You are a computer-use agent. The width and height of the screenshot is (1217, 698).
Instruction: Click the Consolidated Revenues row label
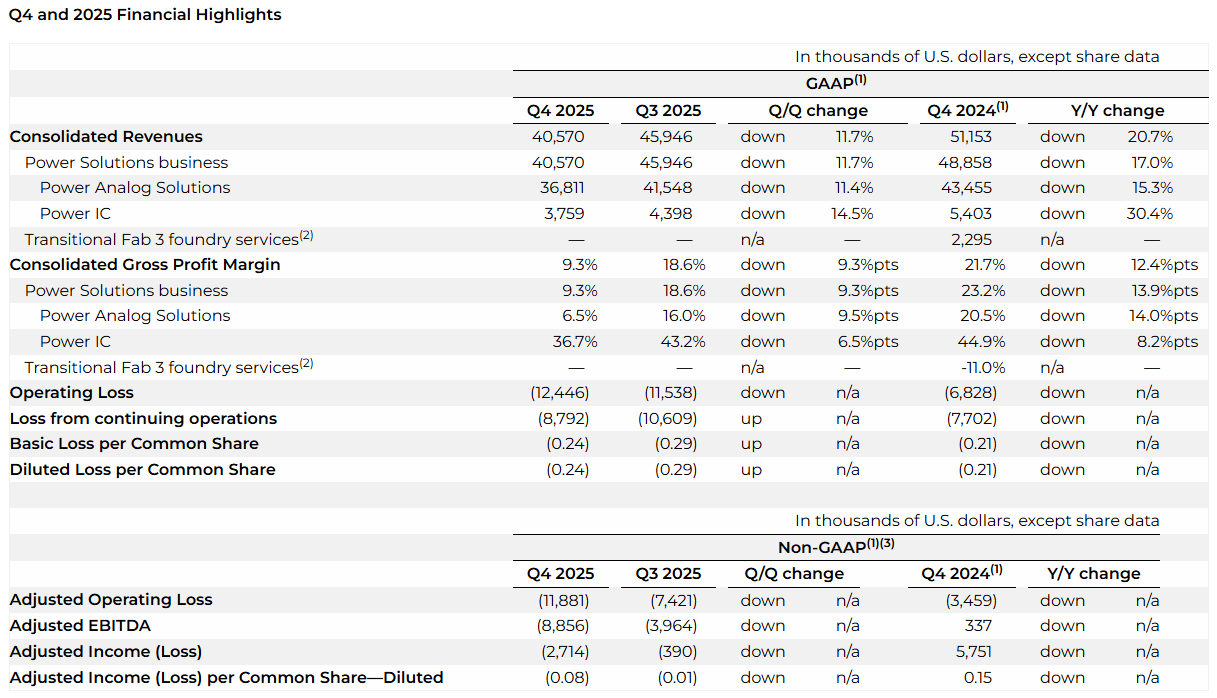click(106, 137)
